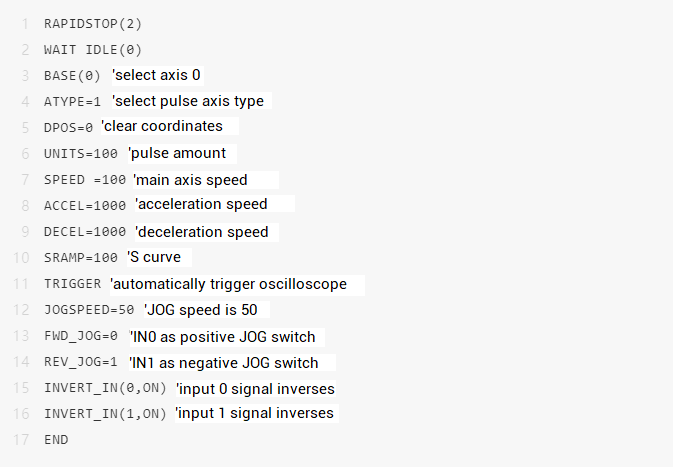Place cursor on WAIT IDLE(0) line
The width and height of the screenshot is (673, 467).
tap(93, 49)
